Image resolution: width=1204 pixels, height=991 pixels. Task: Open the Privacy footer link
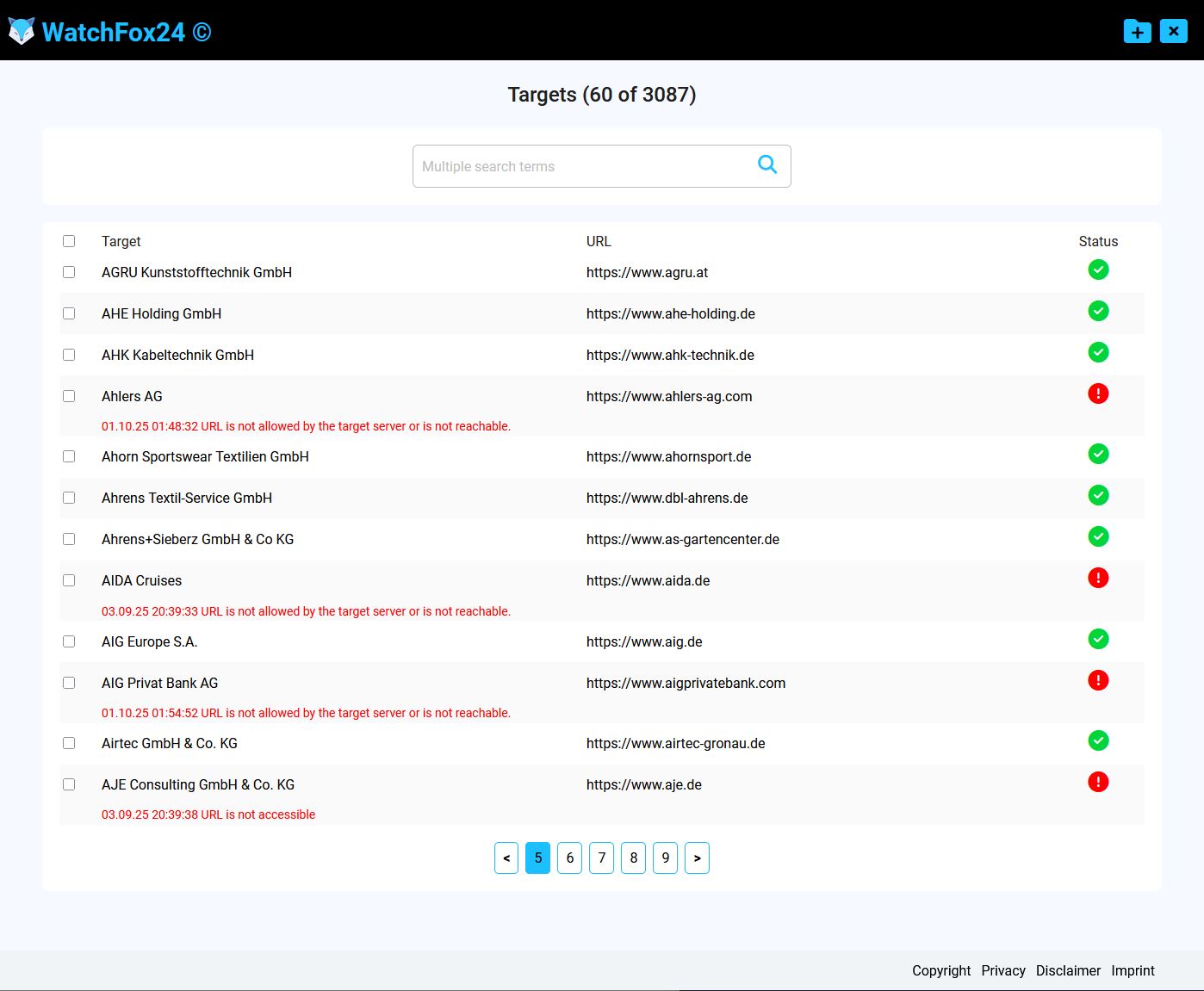pyautogui.click(x=1003, y=971)
